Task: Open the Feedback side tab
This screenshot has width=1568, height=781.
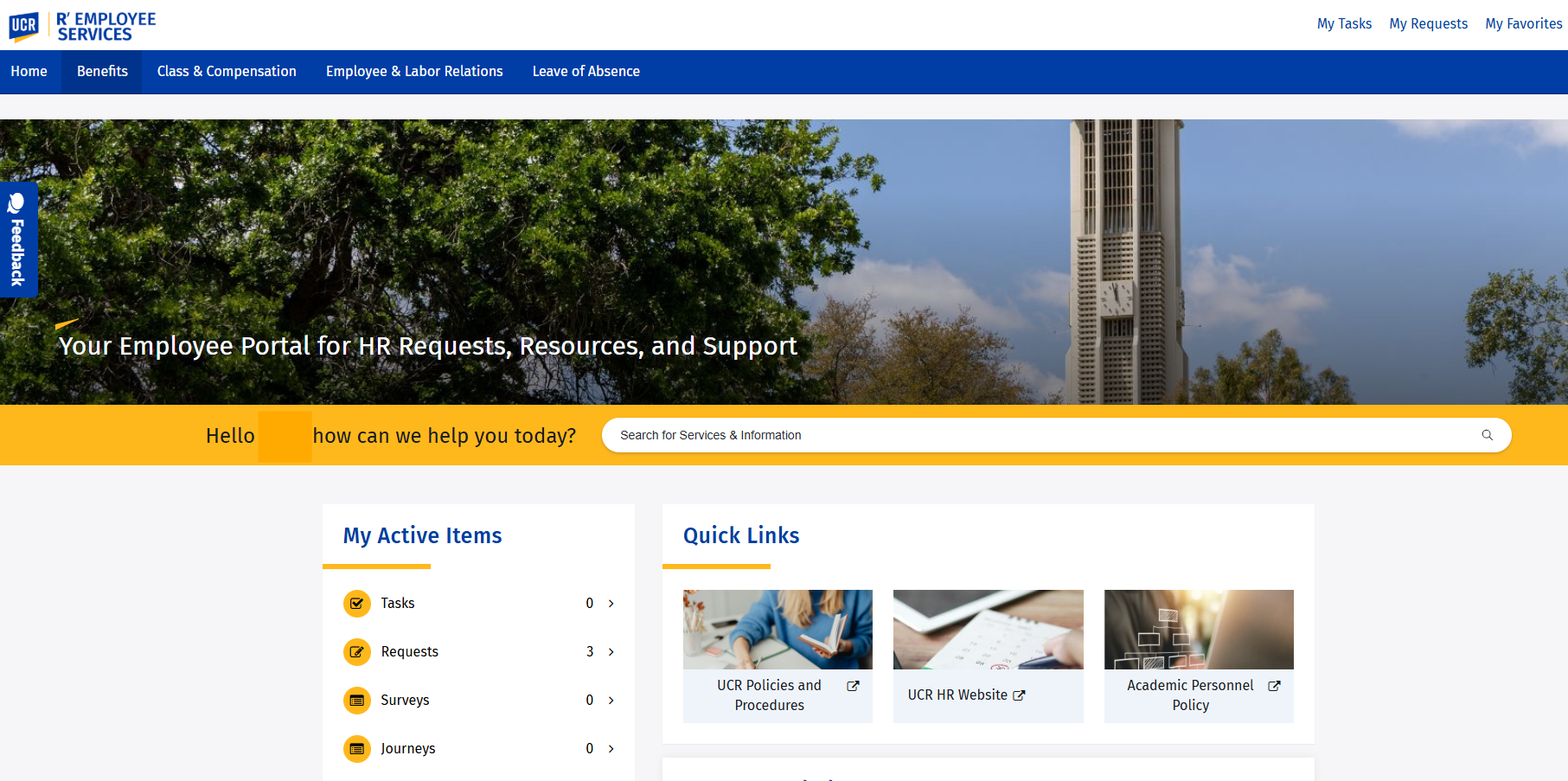Action: point(18,240)
